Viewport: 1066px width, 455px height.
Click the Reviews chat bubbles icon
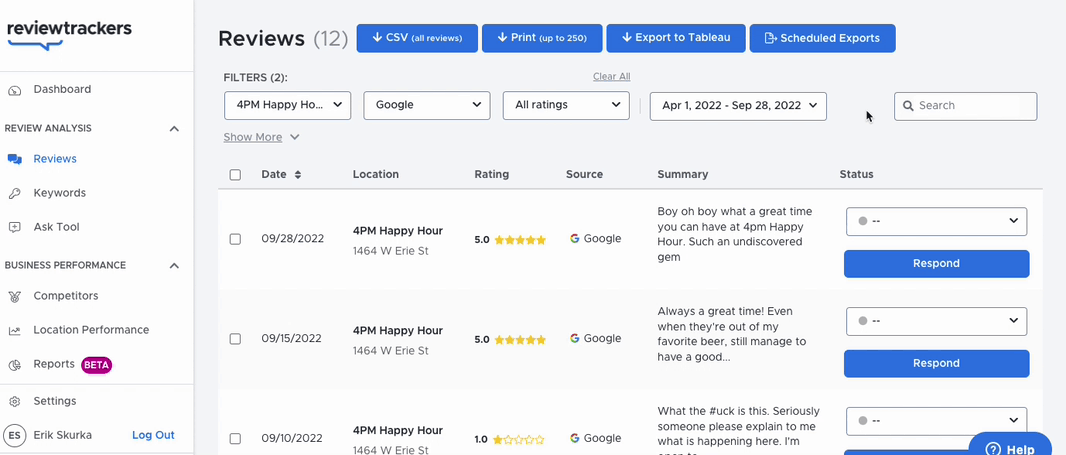[x=14, y=159]
